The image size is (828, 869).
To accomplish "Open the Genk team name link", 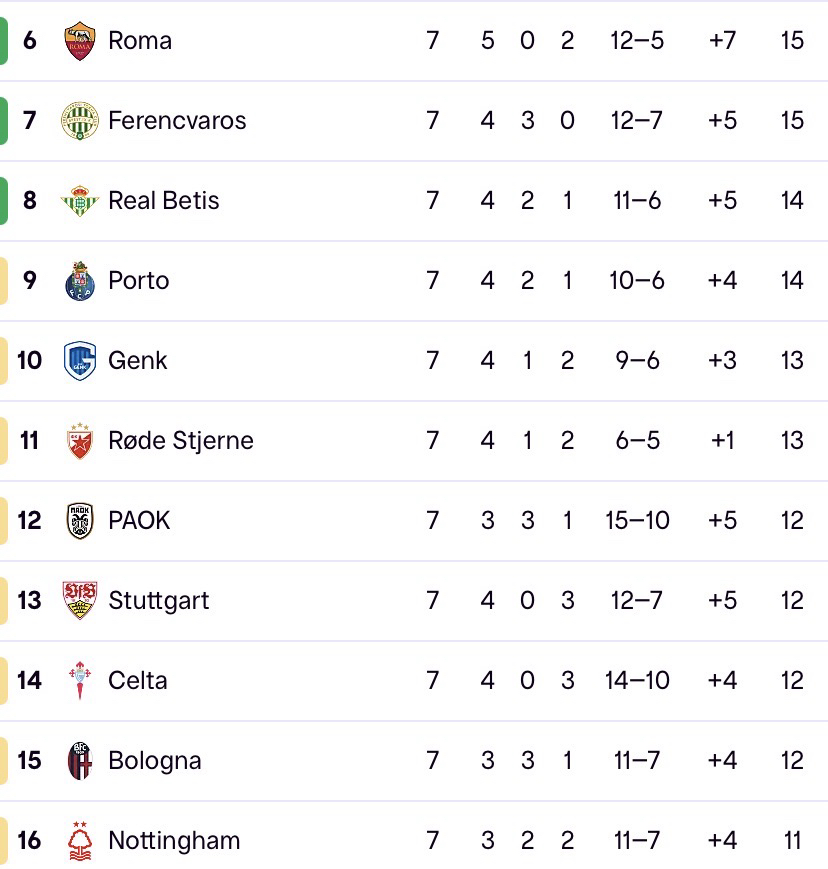I will tap(138, 361).
